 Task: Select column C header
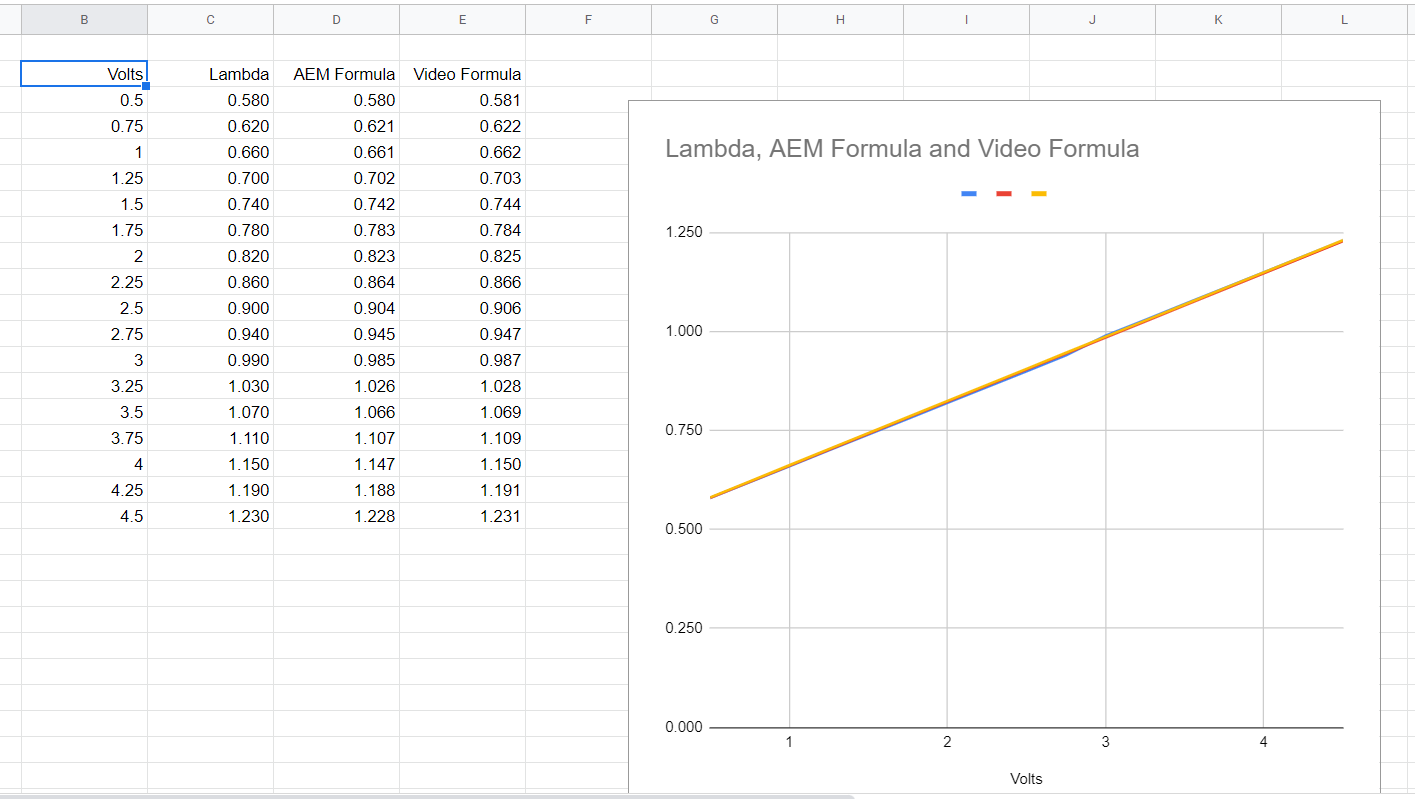coord(210,19)
